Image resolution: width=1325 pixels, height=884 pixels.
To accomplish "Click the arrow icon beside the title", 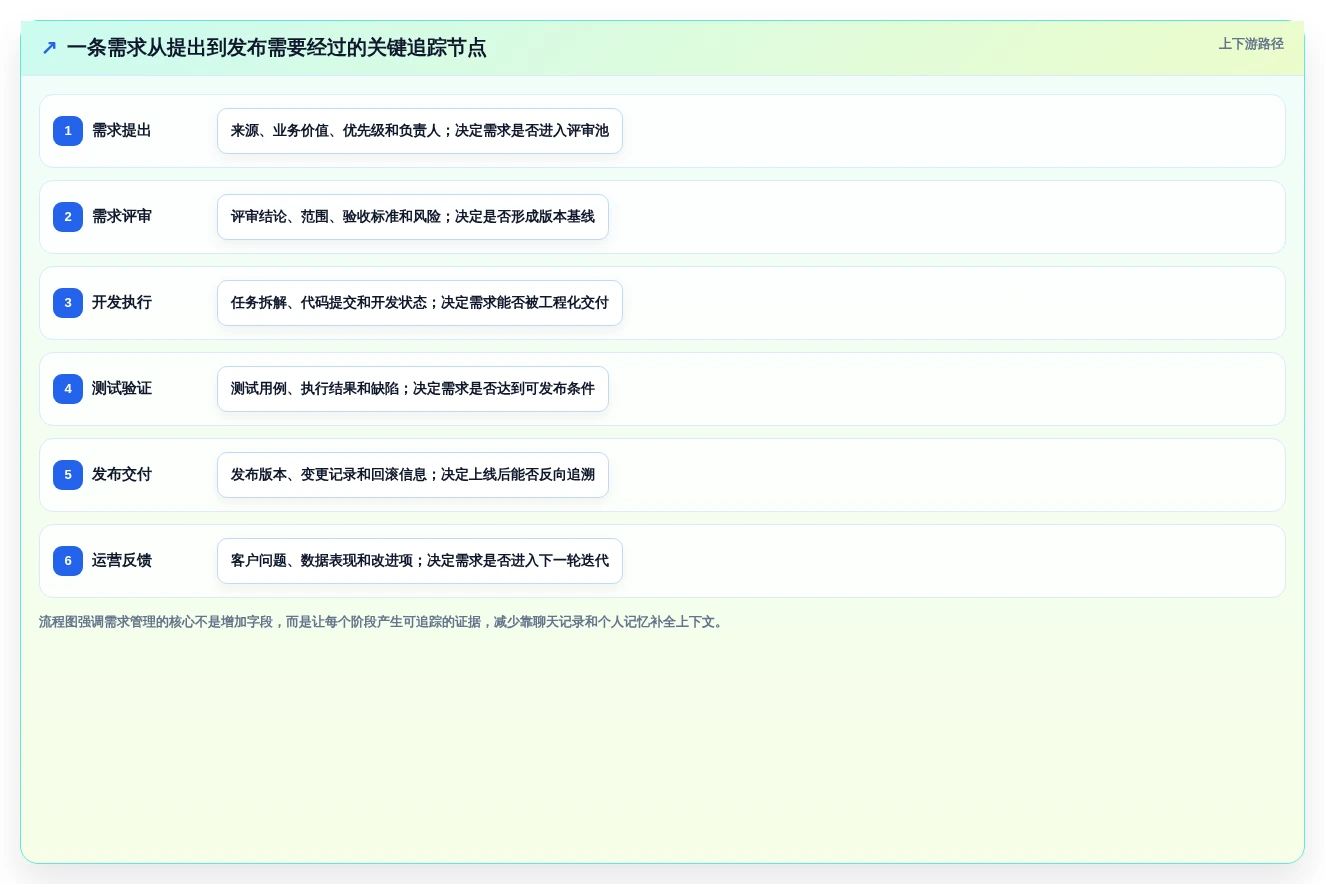I will pos(49,48).
